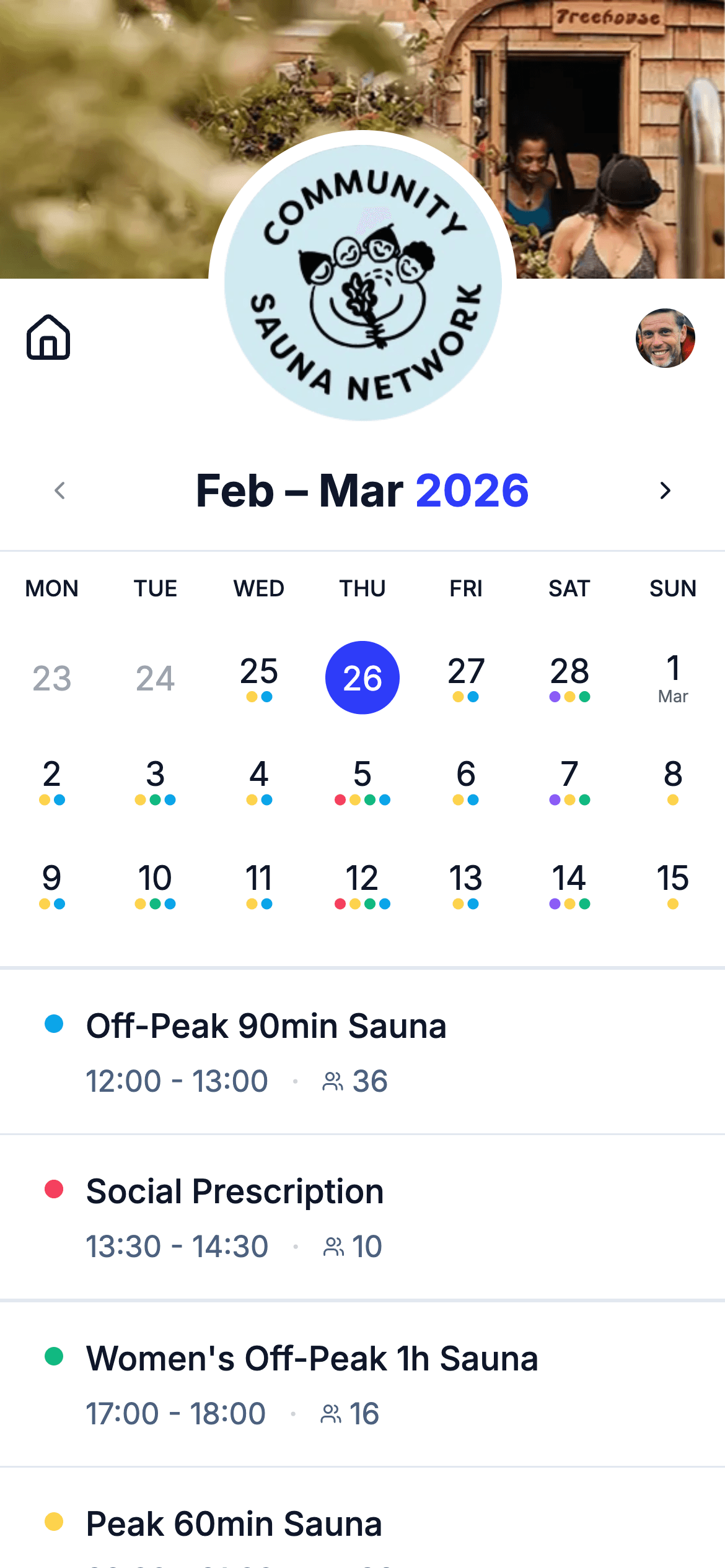Viewport: 725px width, 1568px height.
Task: Pick Thursday March 5
Action: (362, 780)
